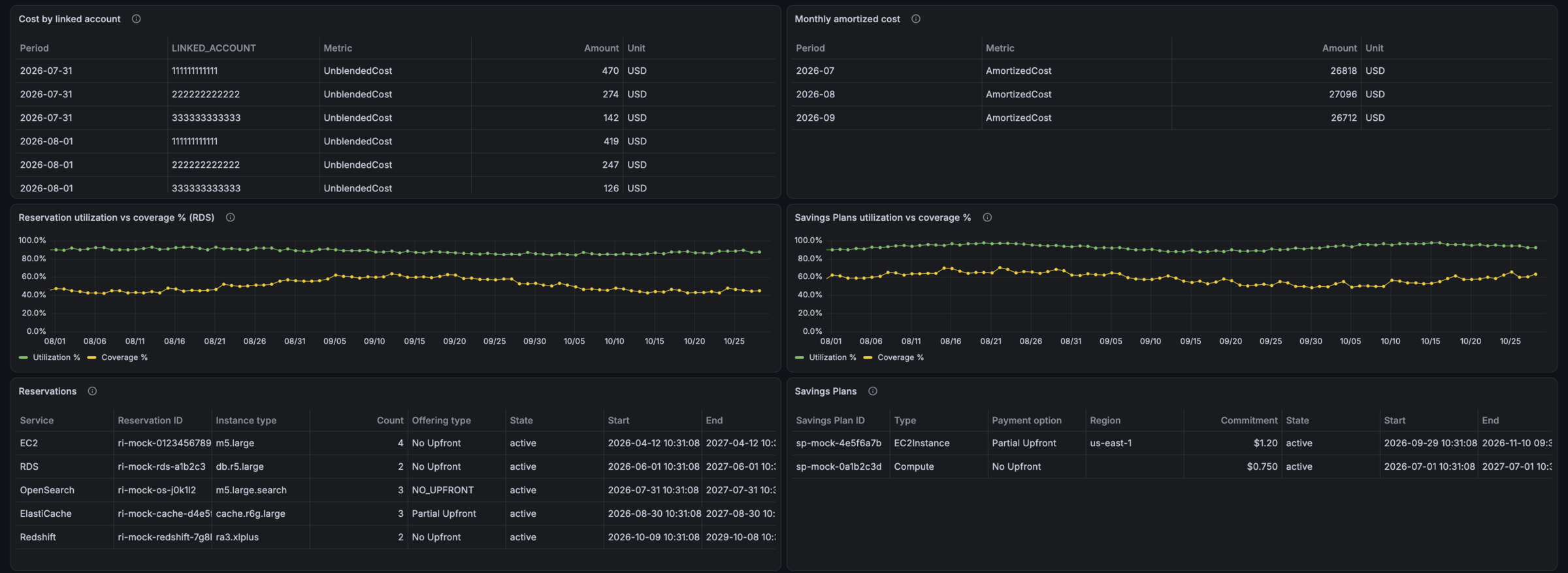Select the Redshift service cell

[65, 537]
